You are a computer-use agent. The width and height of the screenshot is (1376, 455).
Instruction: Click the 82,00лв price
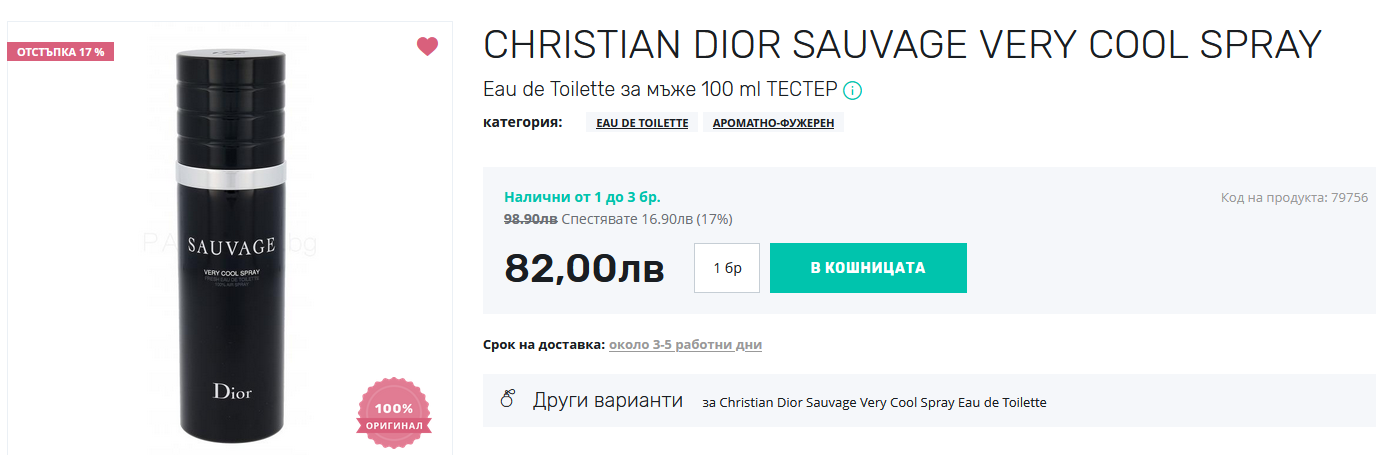584,268
